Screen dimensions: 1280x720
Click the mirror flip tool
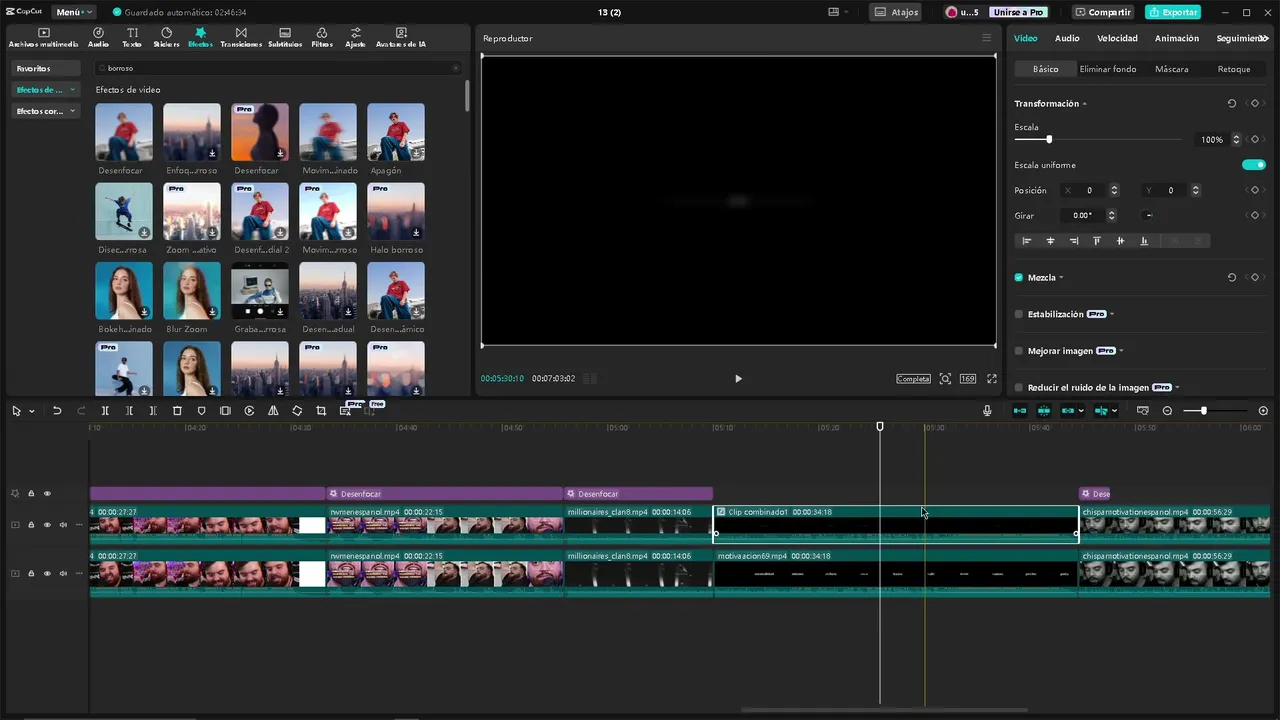[273, 411]
